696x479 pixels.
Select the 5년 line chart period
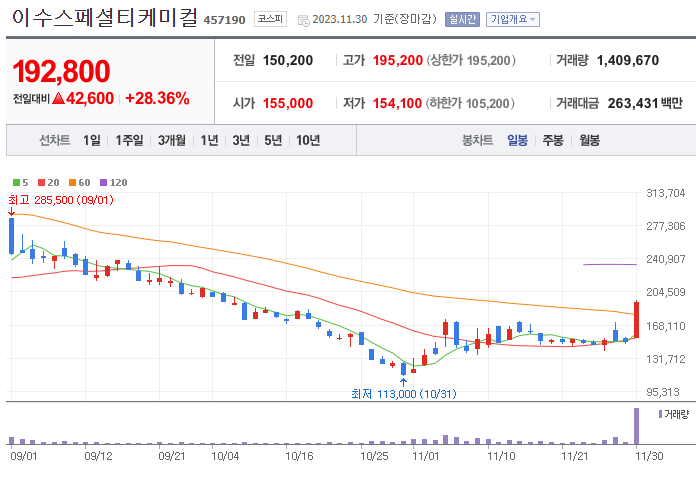[x=273, y=140]
